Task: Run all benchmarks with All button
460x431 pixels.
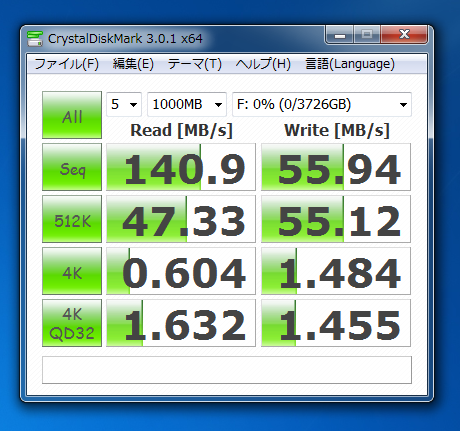Action: (x=72, y=115)
